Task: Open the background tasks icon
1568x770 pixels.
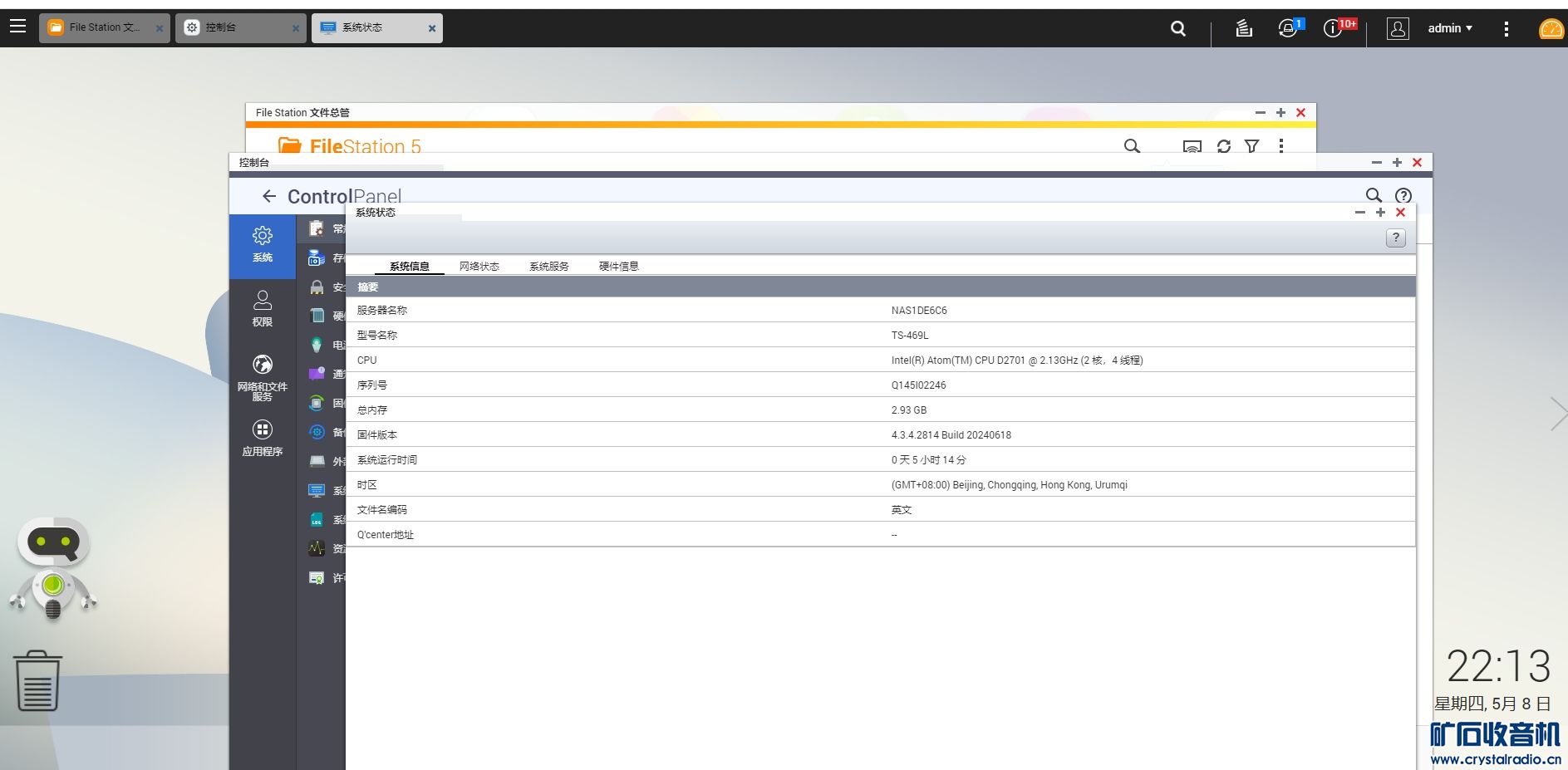Action: tap(1243, 28)
